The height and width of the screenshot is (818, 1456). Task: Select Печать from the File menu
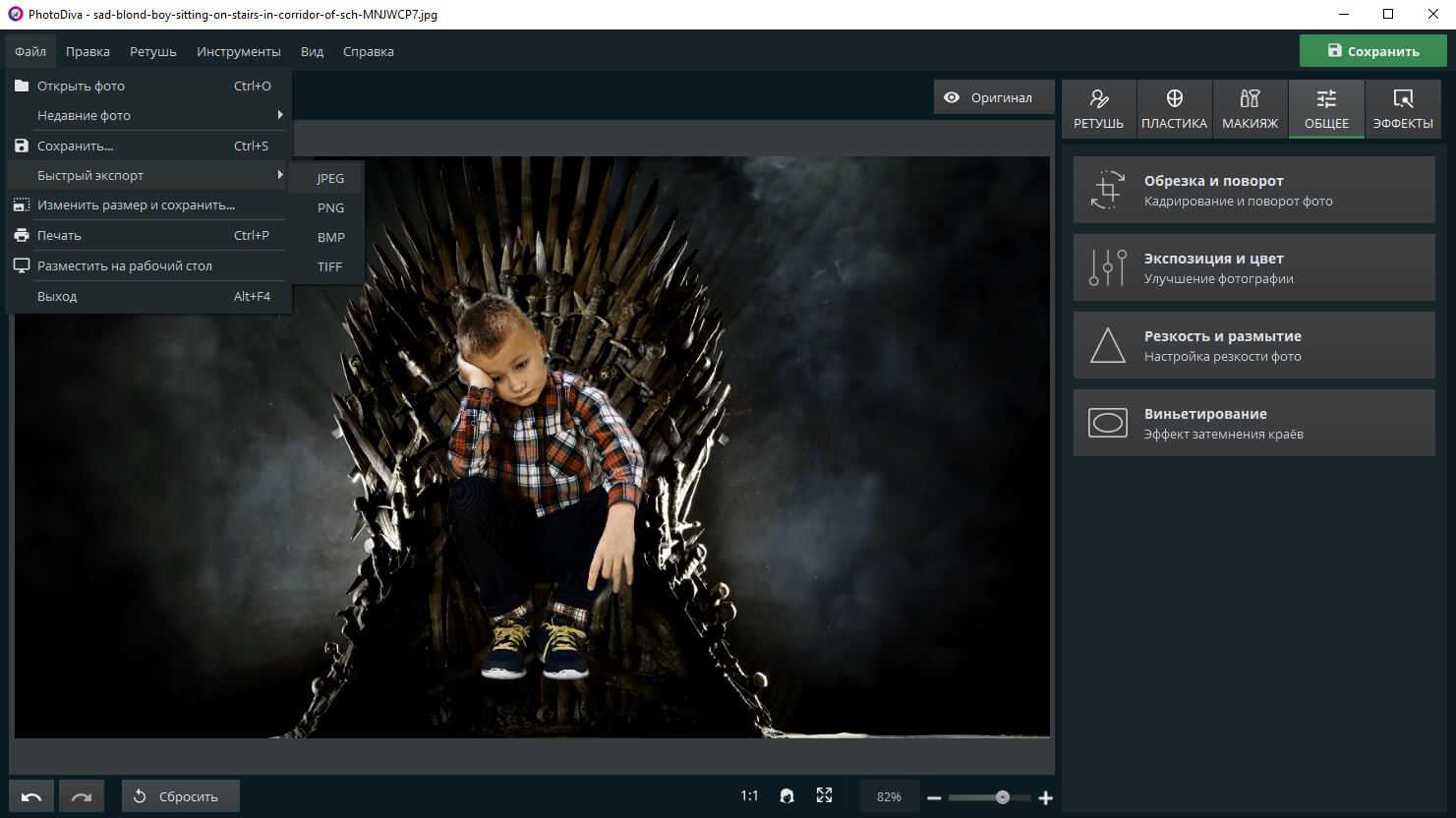tap(59, 235)
